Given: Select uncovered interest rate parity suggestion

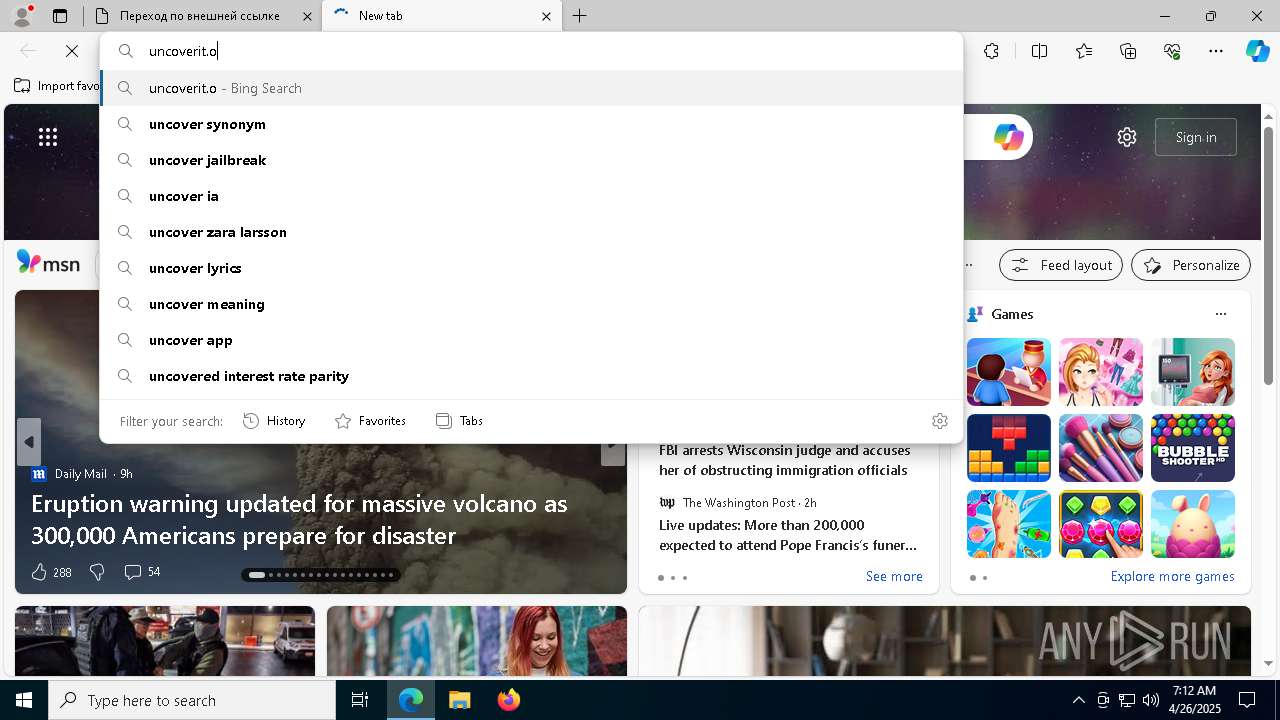Looking at the screenshot, I should tap(531, 376).
